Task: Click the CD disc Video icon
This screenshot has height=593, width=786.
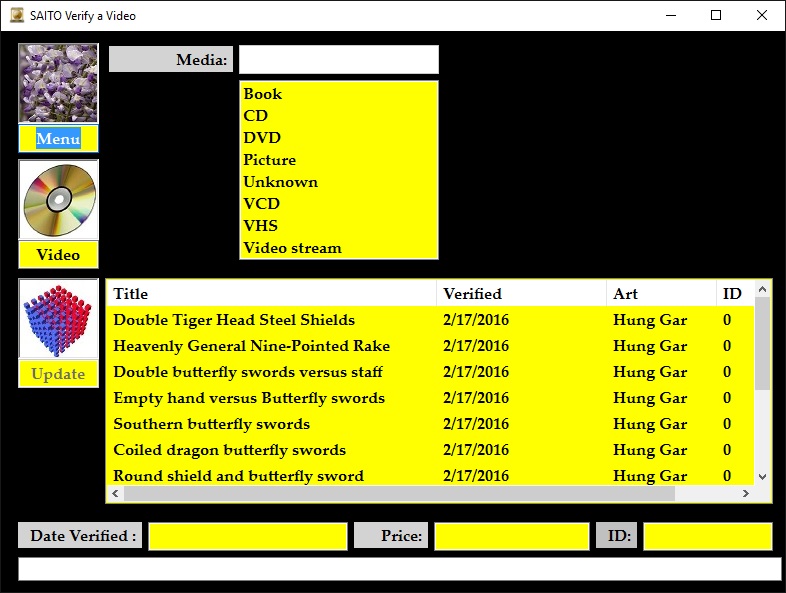Action: pos(58,200)
